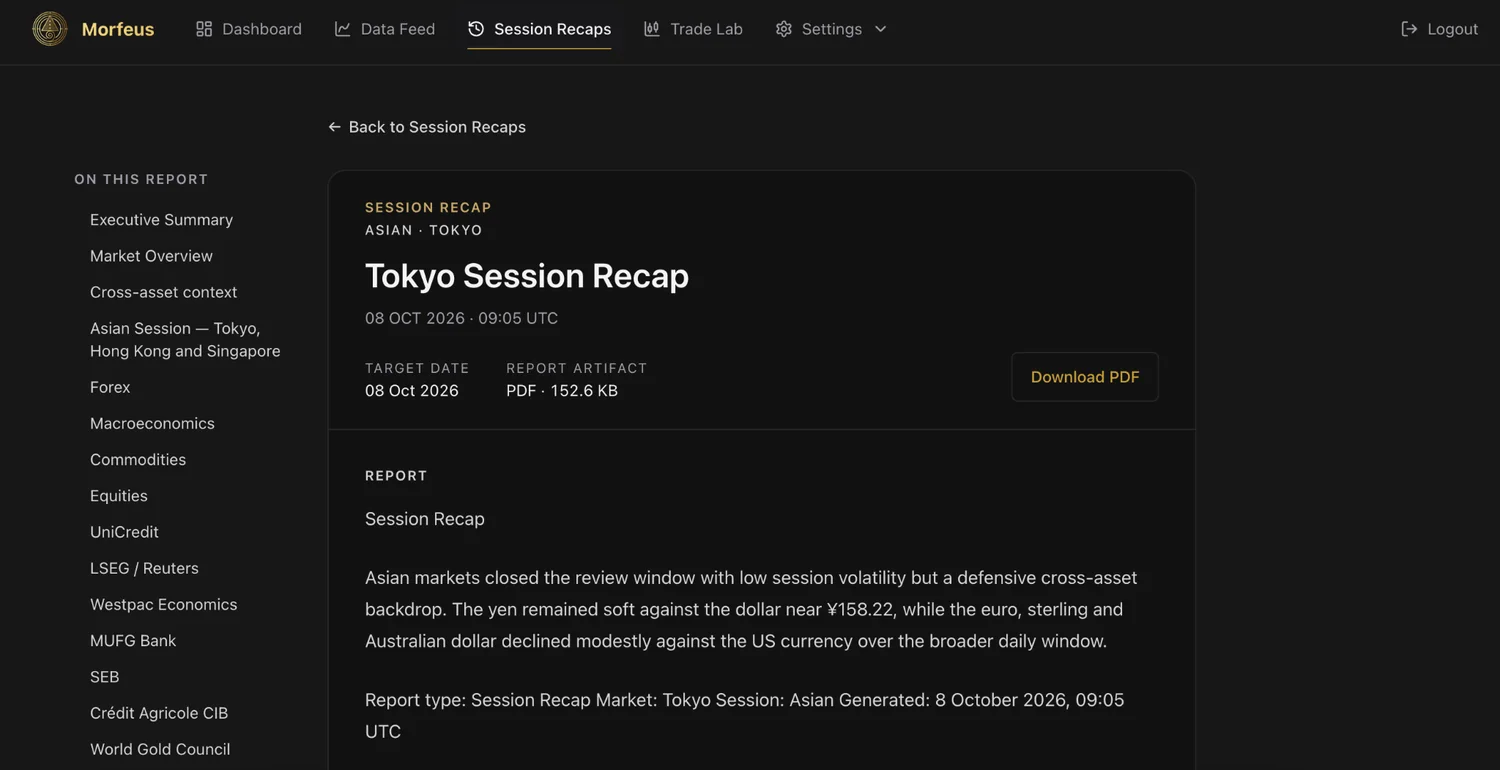This screenshot has width=1500, height=770.
Task: Download the report PDF
Action: click(x=1085, y=377)
